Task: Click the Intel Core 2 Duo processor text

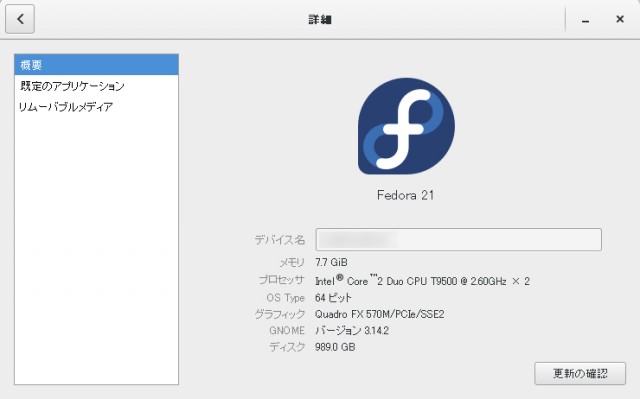Action: [422, 281]
